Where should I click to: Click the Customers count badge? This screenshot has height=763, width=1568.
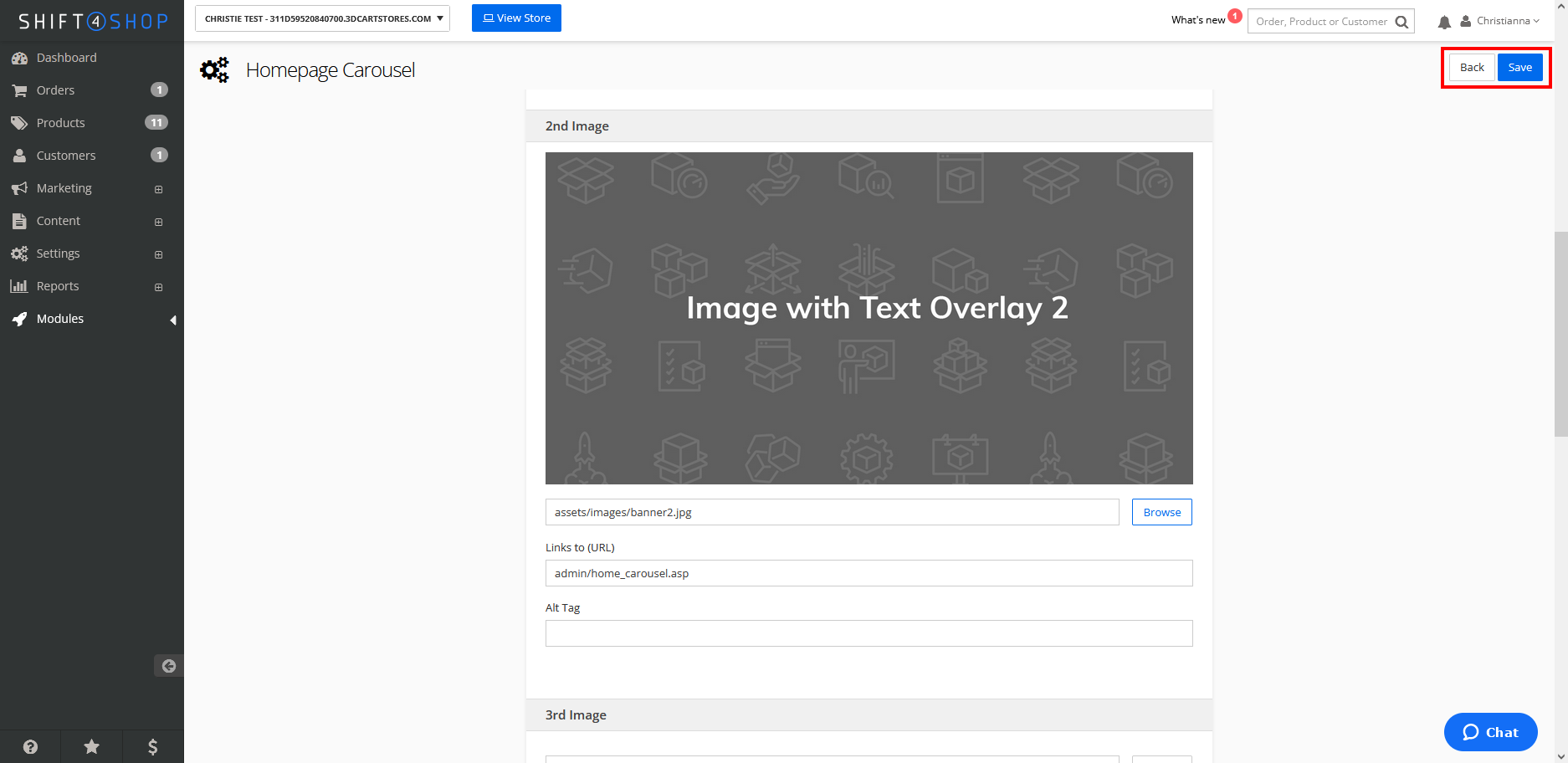click(x=159, y=155)
